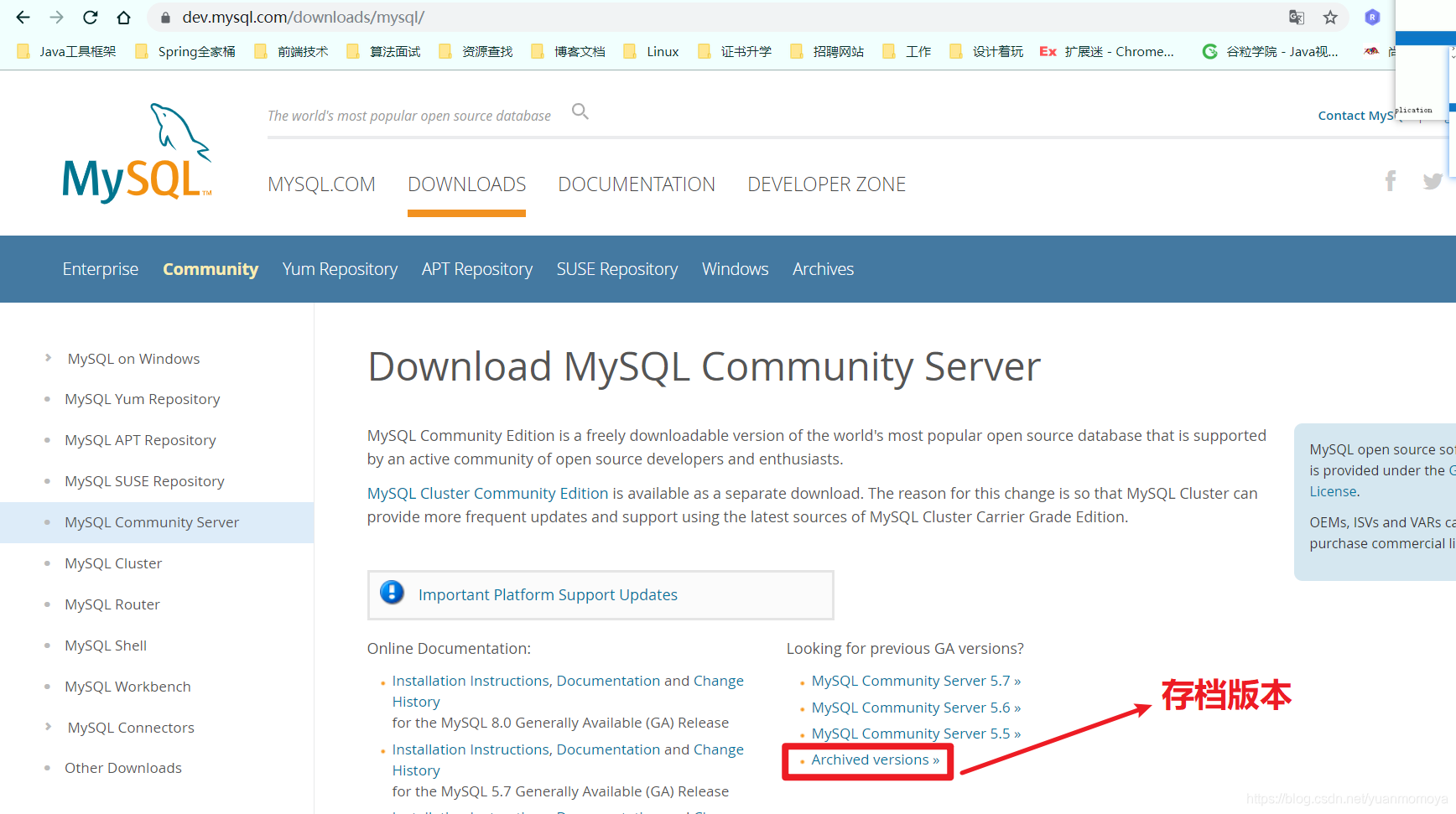Go back using the browser back arrow
Screen dimensions: 1456x814
pyautogui.click(x=23, y=17)
